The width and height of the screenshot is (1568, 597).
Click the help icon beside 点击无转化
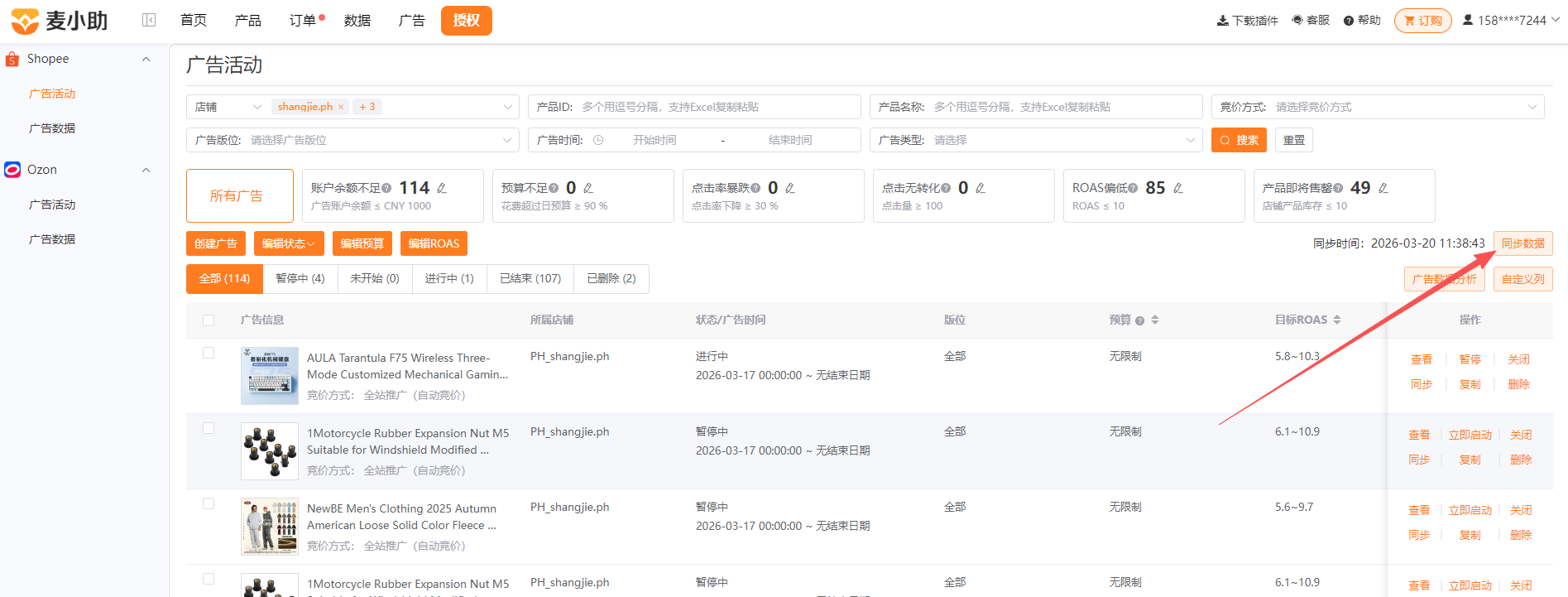coord(946,189)
